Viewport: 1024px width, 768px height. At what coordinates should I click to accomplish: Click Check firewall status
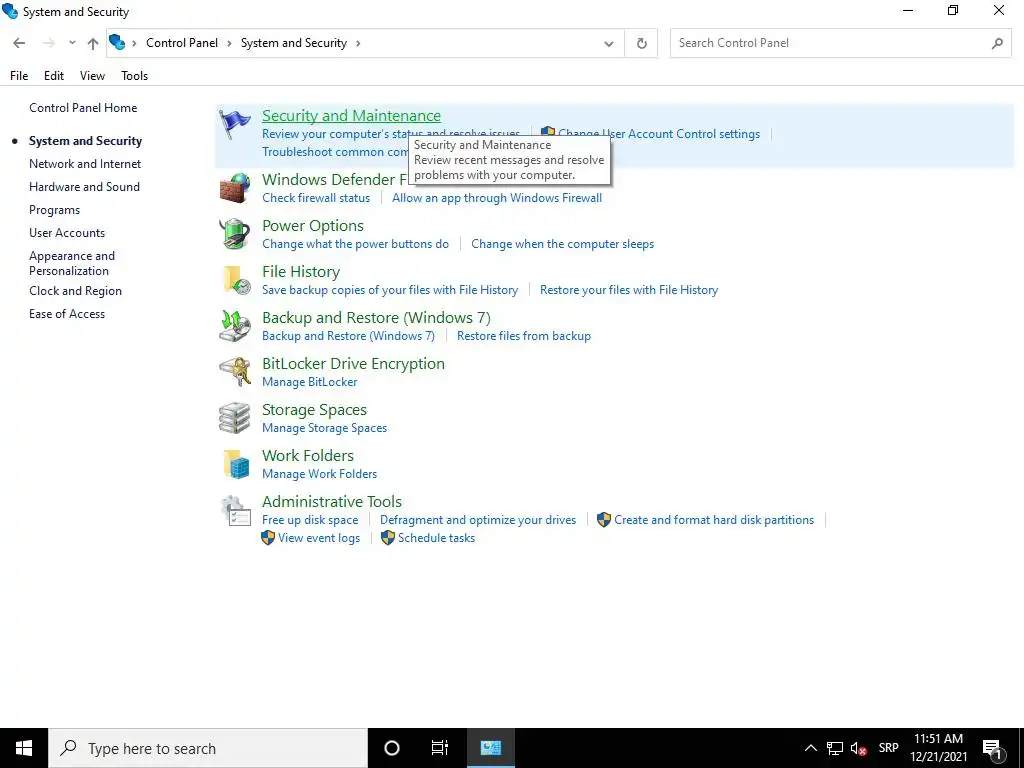pyautogui.click(x=316, y=198)
